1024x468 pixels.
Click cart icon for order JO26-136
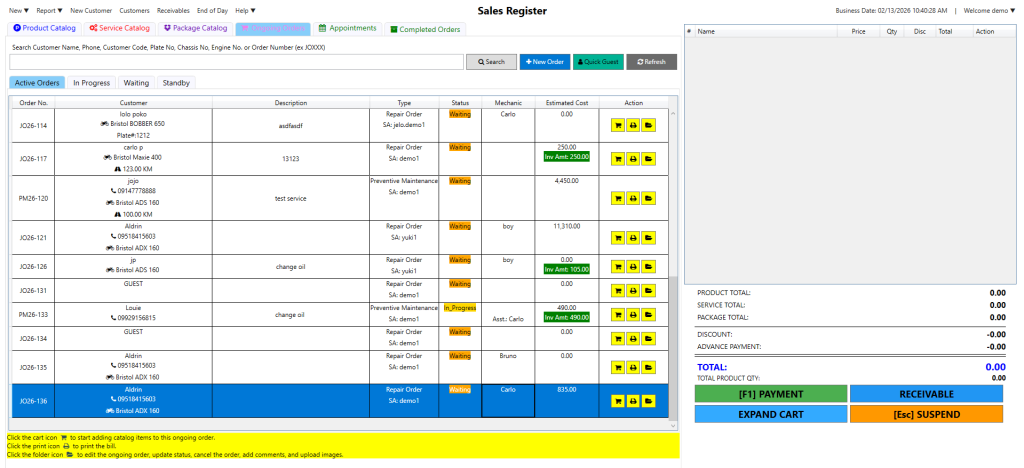(618, 401)
